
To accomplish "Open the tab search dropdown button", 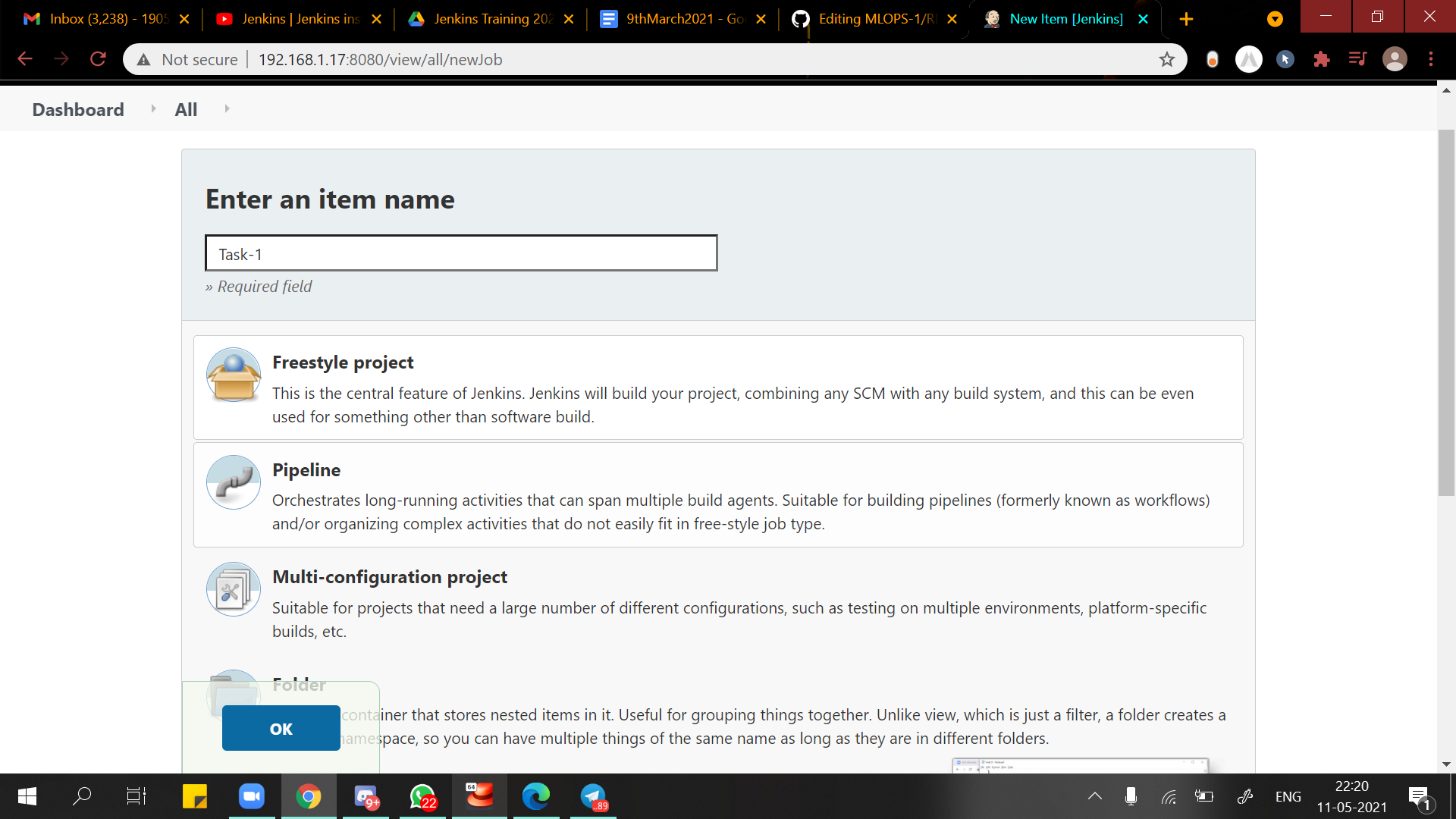I will [1275, 19].
